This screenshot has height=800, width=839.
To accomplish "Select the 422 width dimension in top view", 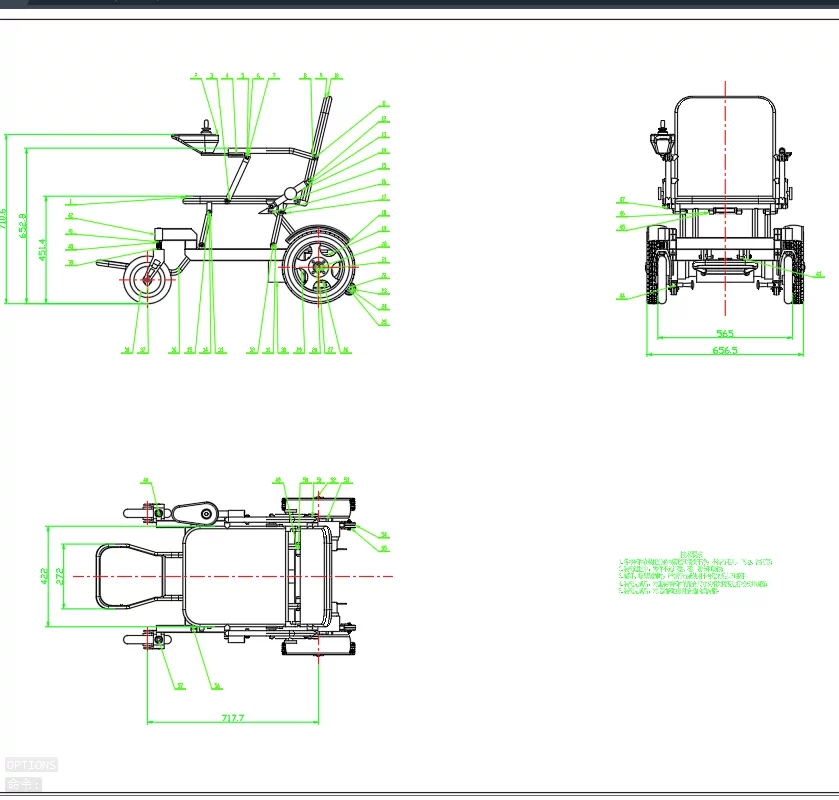I will pos(44,576).
